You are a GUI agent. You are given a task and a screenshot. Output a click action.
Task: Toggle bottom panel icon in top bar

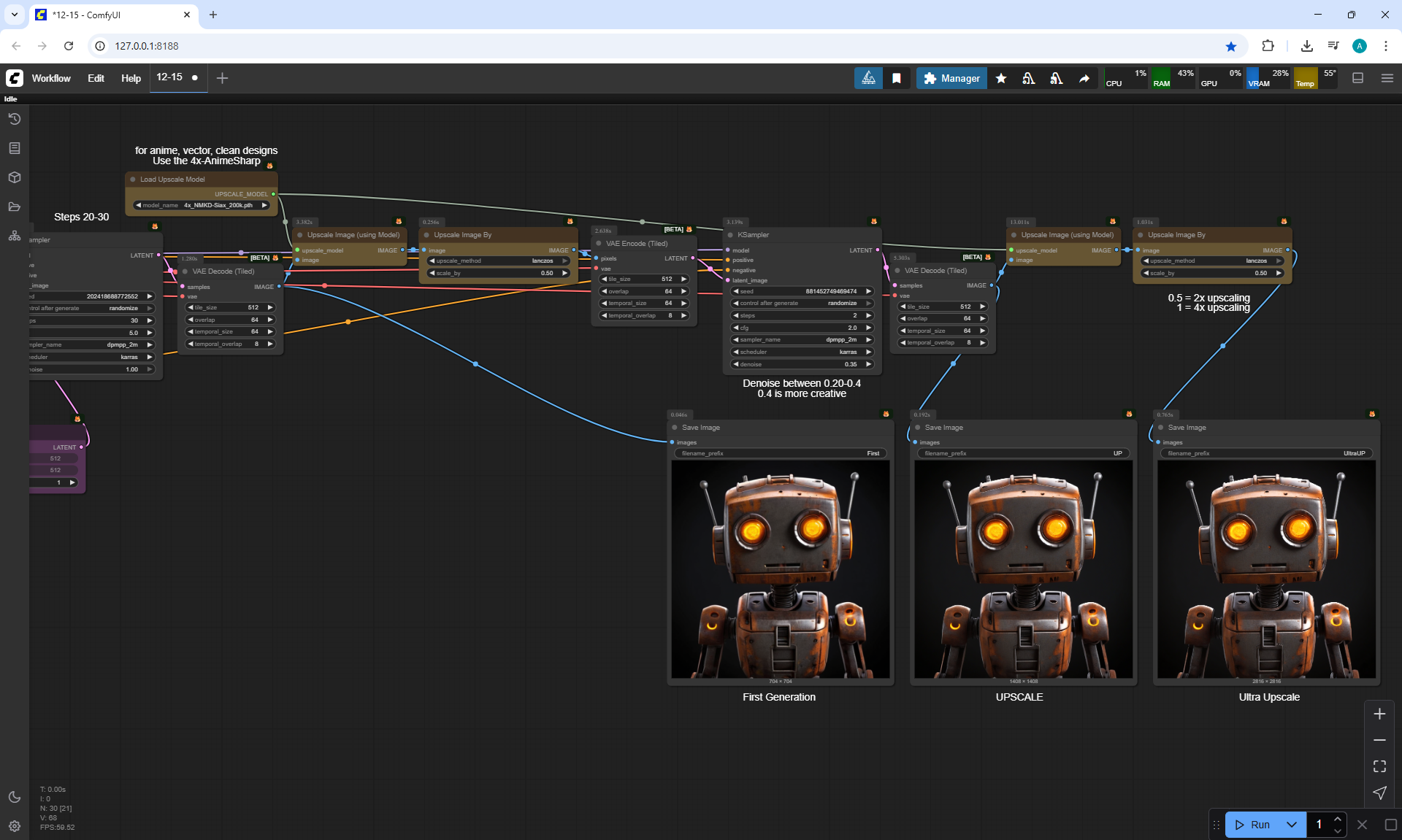tap(1358, 78)
